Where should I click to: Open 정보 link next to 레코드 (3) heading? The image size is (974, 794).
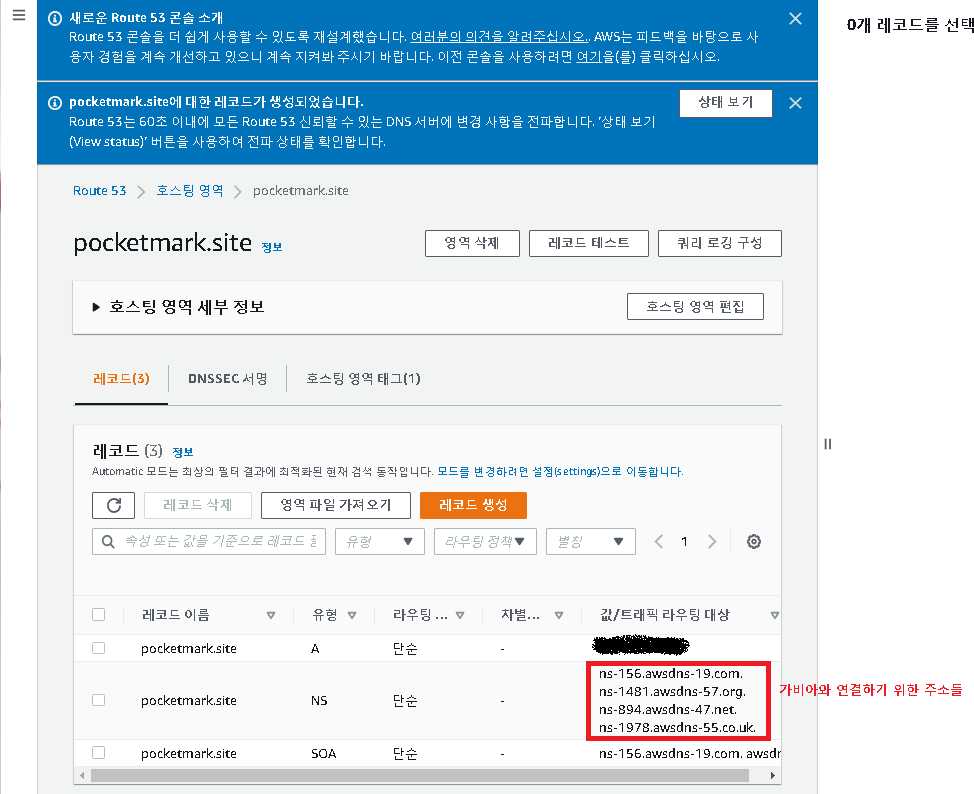pyautogui.click(x=183, y=452)
